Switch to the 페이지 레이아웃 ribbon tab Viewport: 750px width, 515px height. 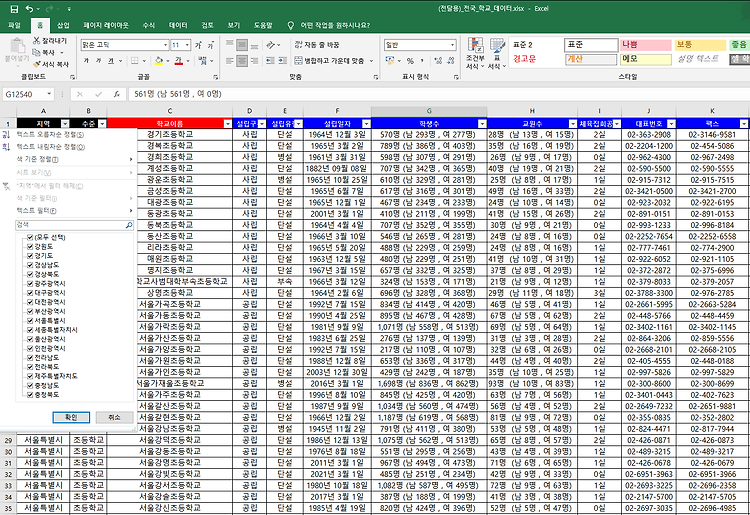click(106, 25)
